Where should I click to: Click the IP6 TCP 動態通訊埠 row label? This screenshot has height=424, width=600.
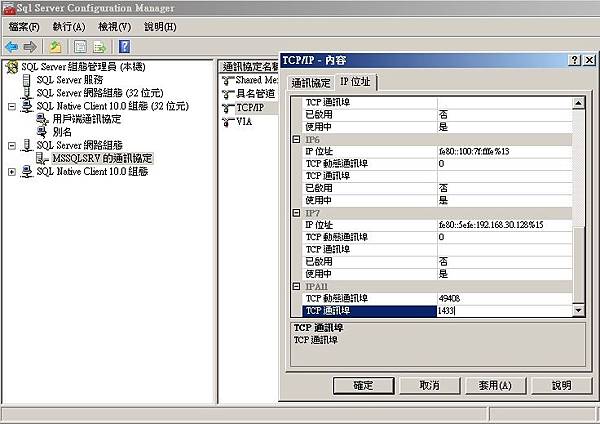pos(337,164)
